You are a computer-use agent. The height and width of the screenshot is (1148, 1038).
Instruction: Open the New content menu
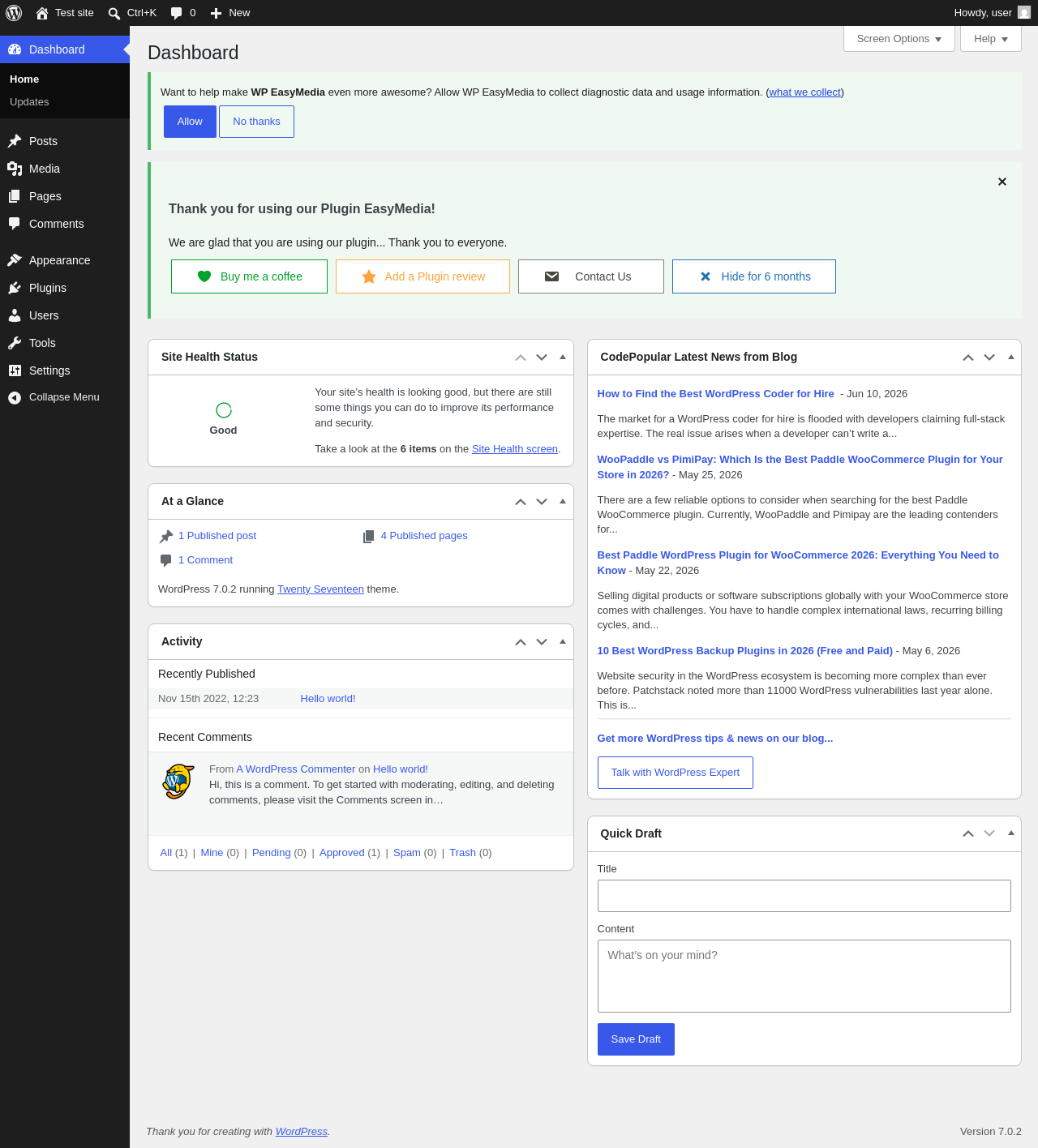pyautogui.click(x=230, y=13)
